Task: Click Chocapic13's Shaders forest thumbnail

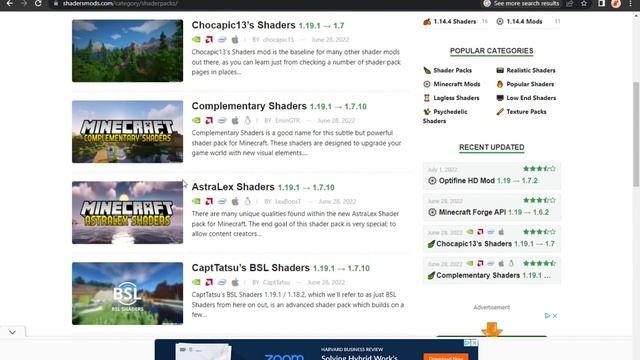Action: (127, 51)
